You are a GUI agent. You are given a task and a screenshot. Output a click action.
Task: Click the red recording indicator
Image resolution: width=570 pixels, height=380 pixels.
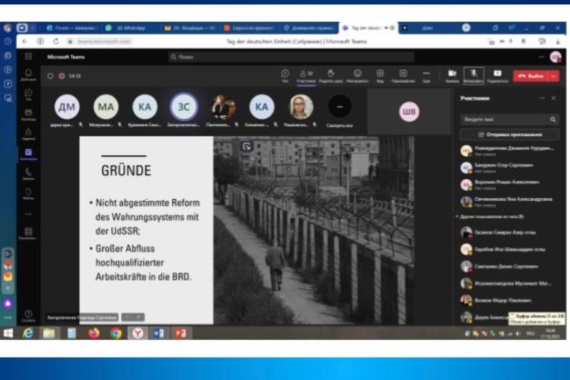pyautogui.click(x=62, y=76)
